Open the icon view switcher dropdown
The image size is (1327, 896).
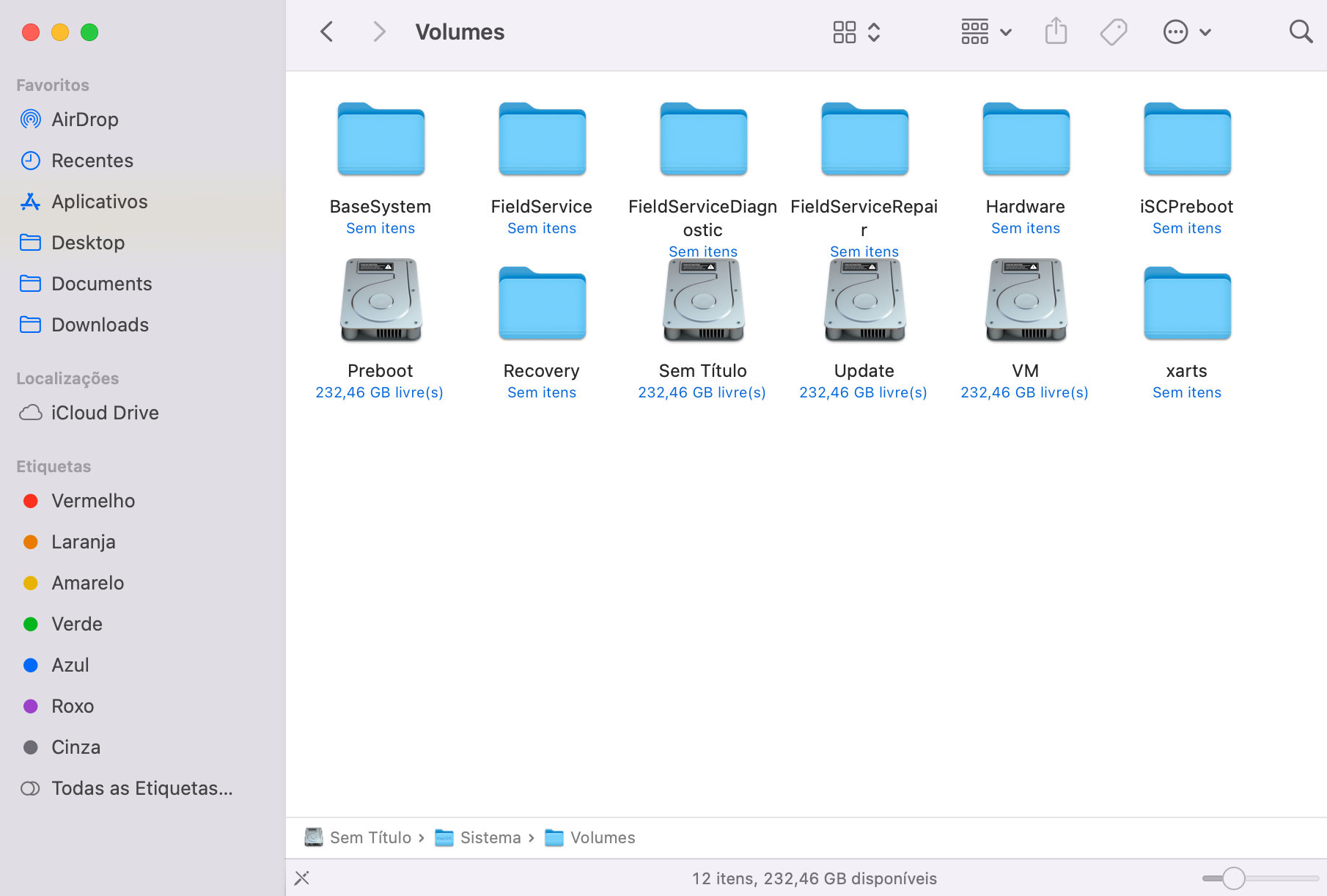click(856, 32)
